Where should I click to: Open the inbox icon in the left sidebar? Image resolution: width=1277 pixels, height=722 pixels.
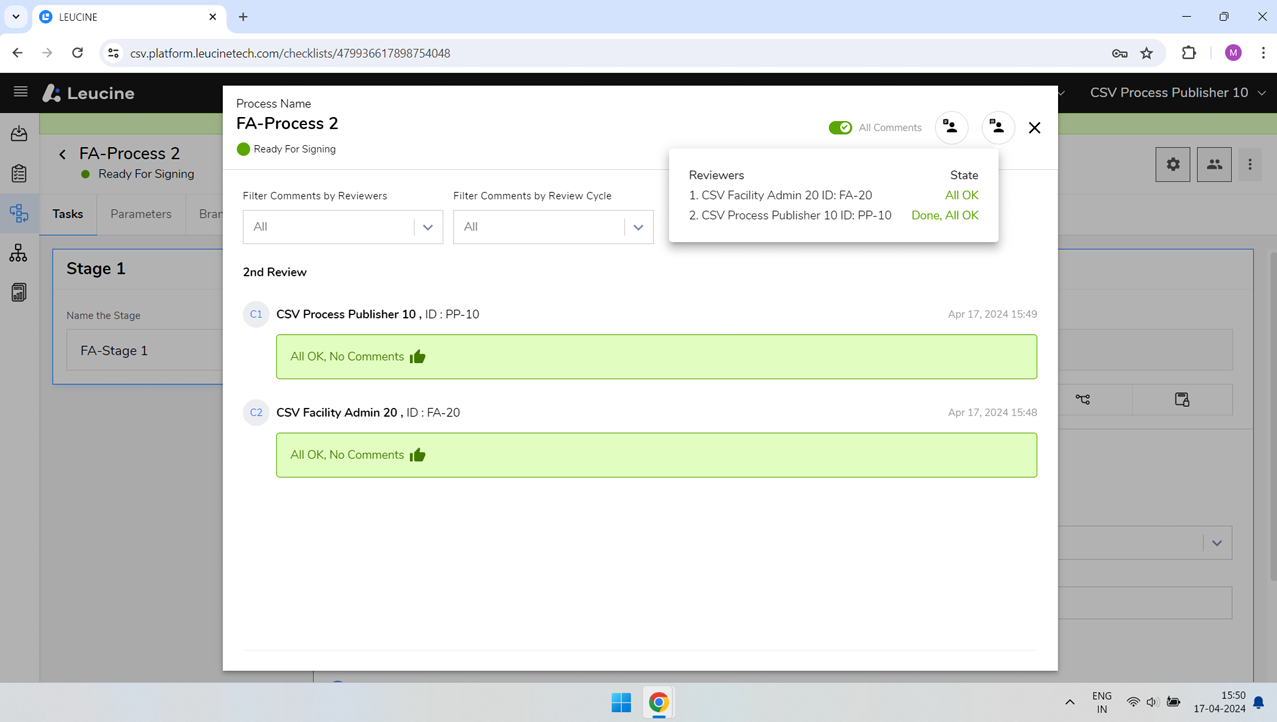tap(19, 134)
